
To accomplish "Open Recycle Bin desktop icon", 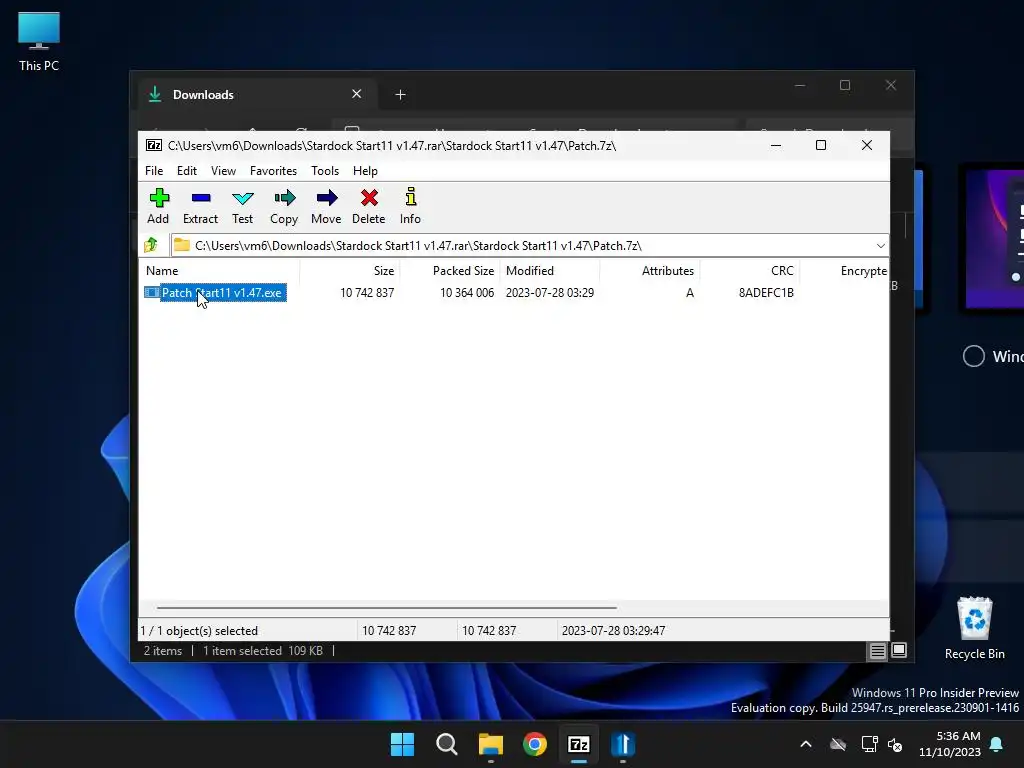I will click(974, 629).
